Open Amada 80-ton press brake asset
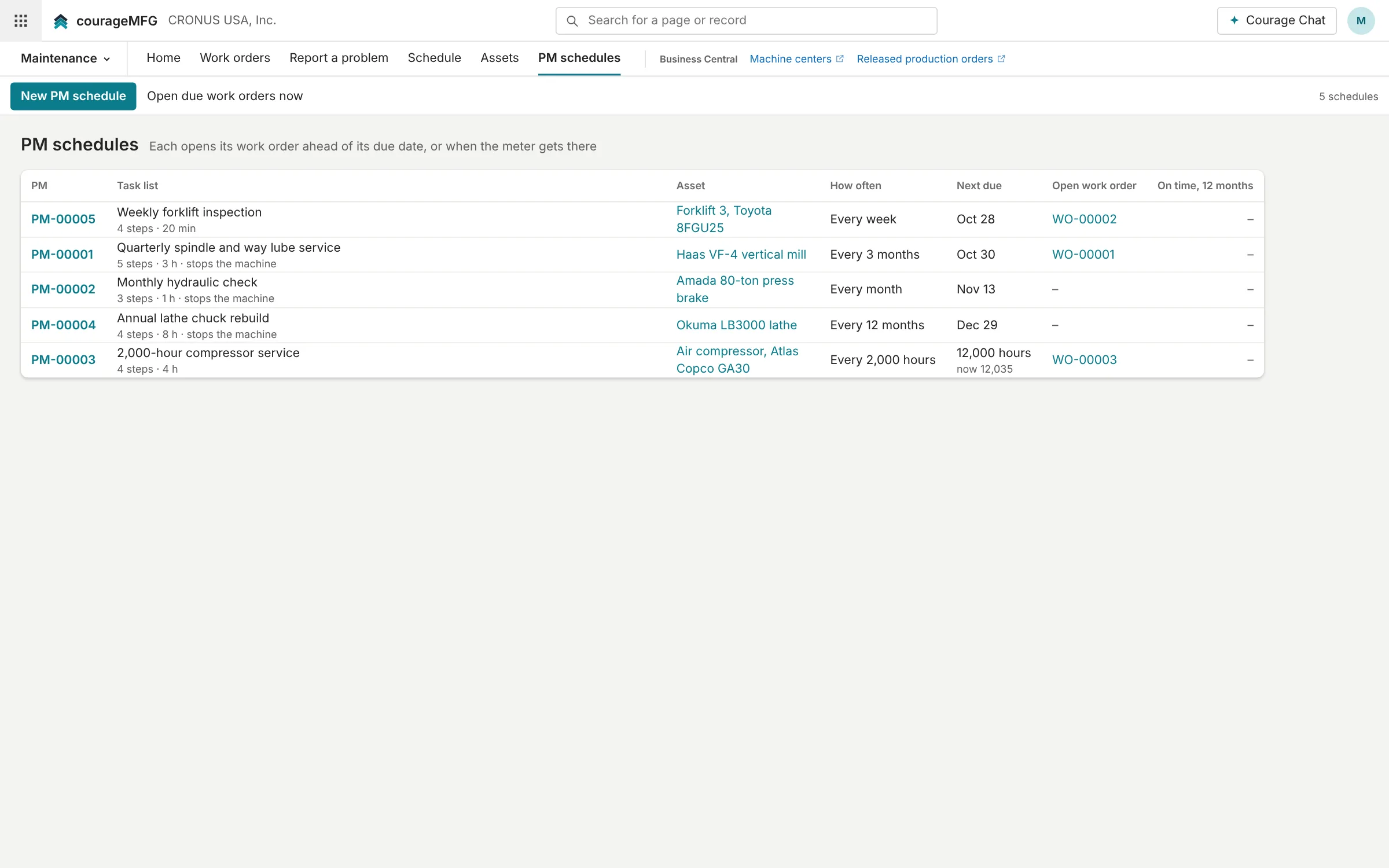The width and height of the screenshot is (1389, 868). pos(735,289)
